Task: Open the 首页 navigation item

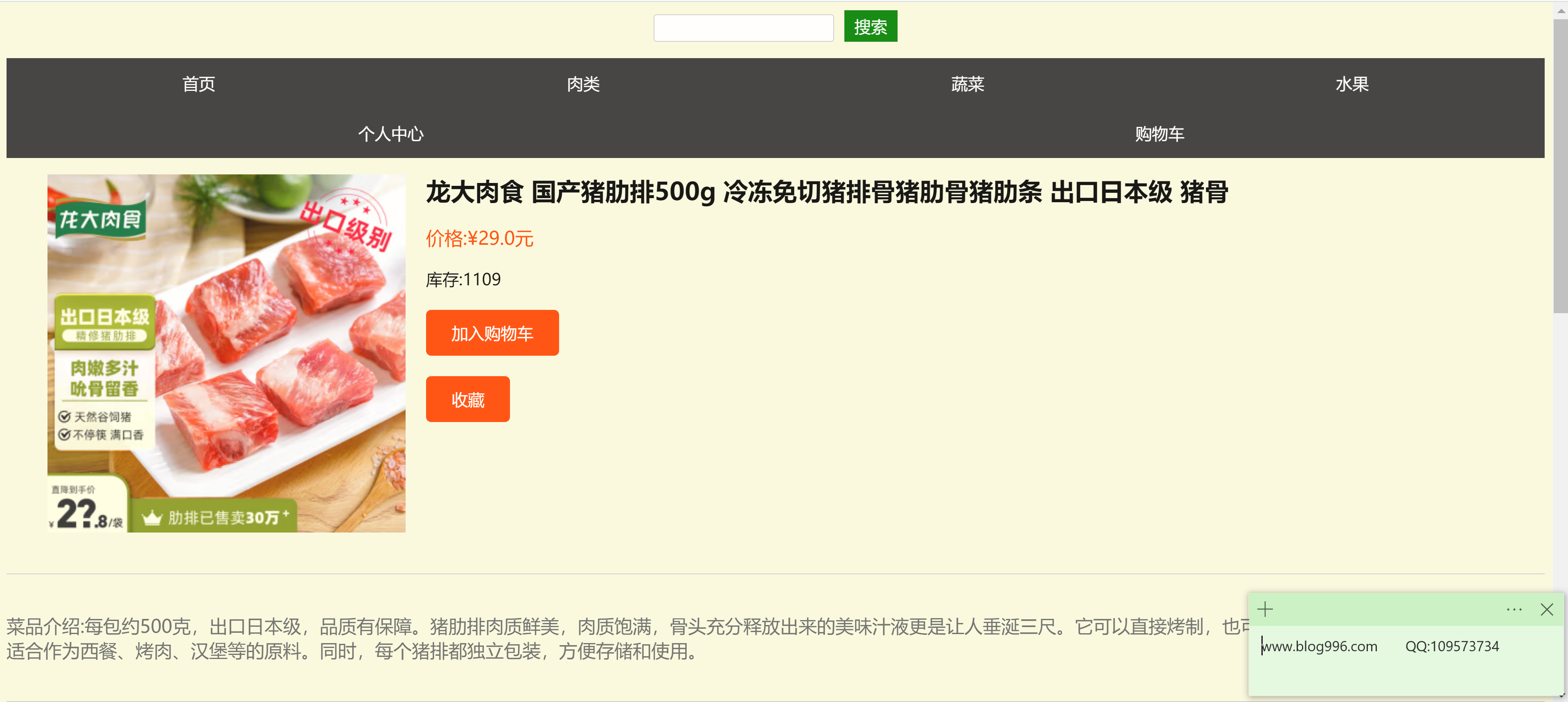Action: 199,84
